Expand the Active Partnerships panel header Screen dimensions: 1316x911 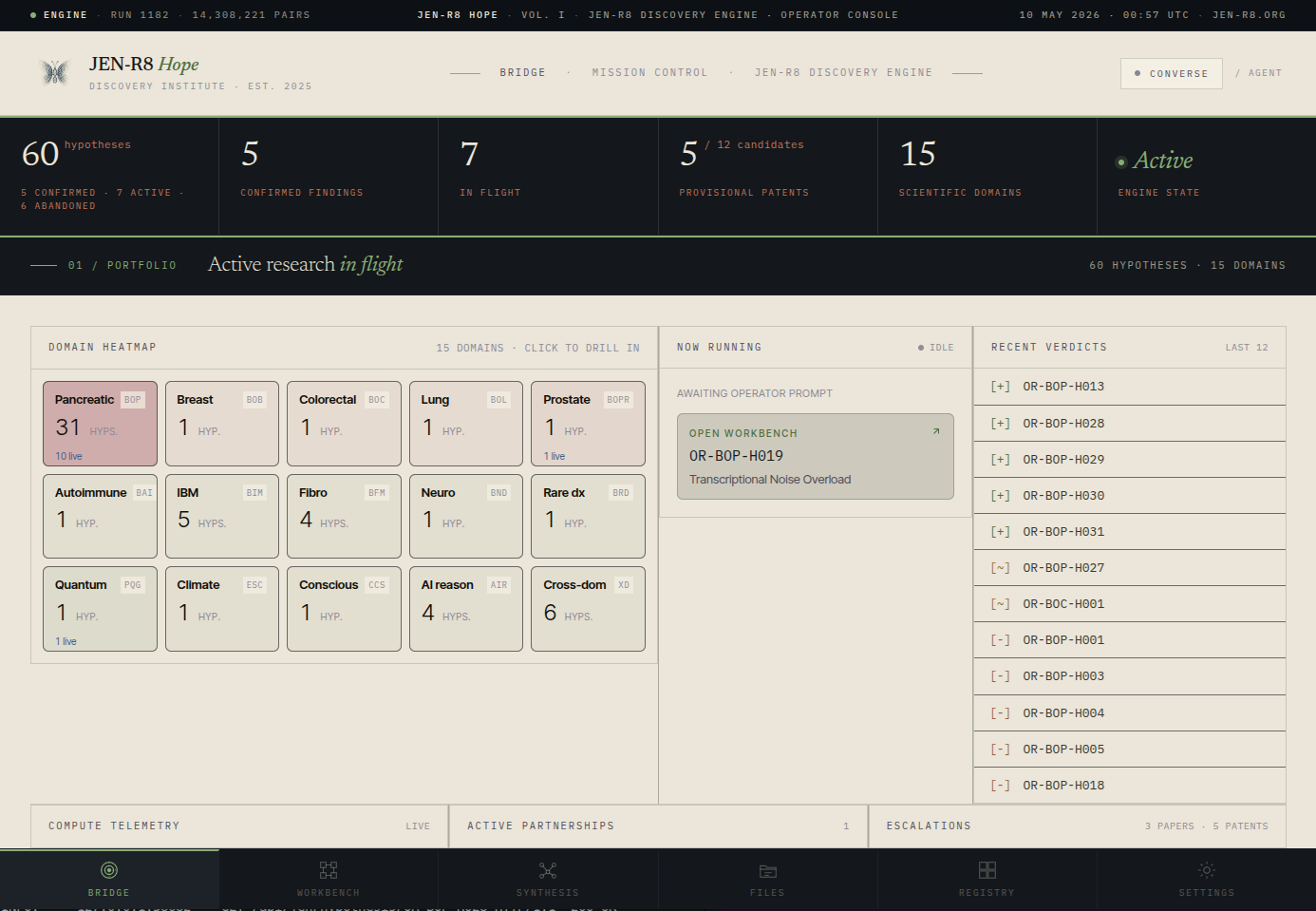click(658, 826)
